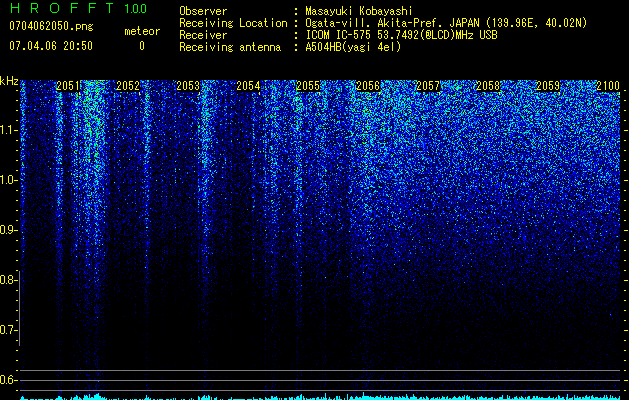
Task: Click the 2057 time marker
Action: click(428, 86)
